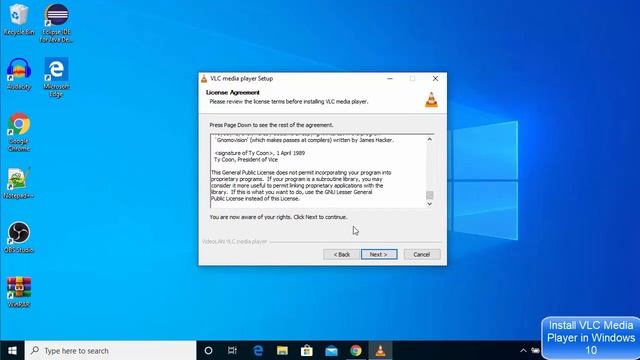Launch Edge from the taskbar
Image resolution: width=640 pixels, height=360 pixels.
258,351
